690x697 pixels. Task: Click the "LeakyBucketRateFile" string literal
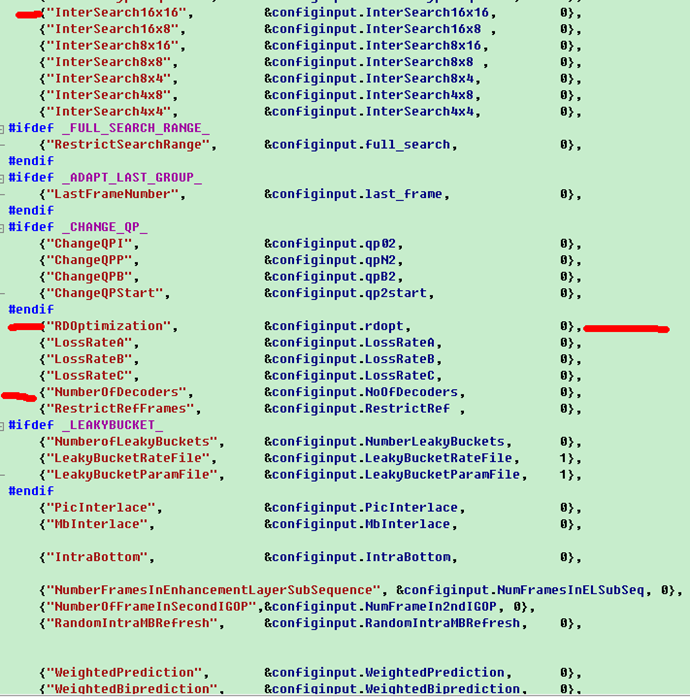pyautogui.click(x=128, y=458)
